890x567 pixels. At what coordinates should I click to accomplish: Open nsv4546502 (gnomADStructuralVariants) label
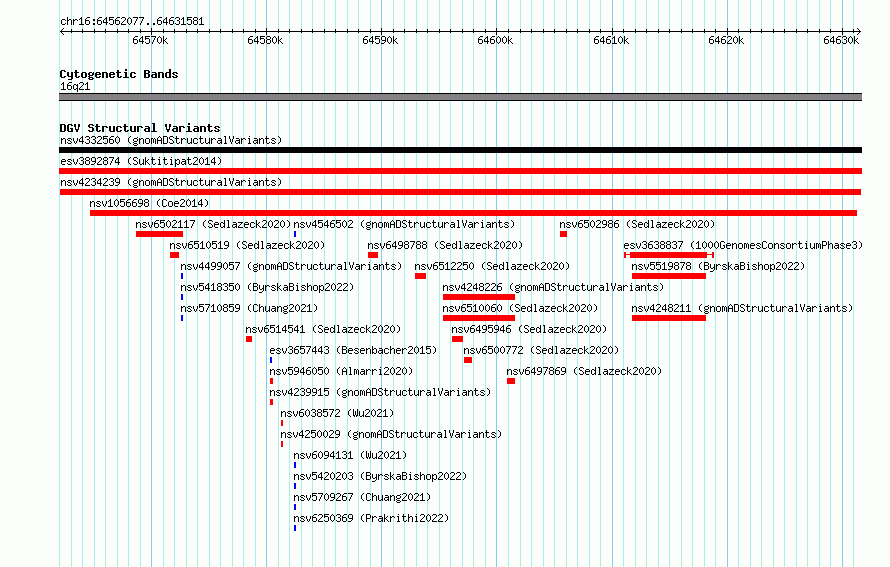pos(404,224)
